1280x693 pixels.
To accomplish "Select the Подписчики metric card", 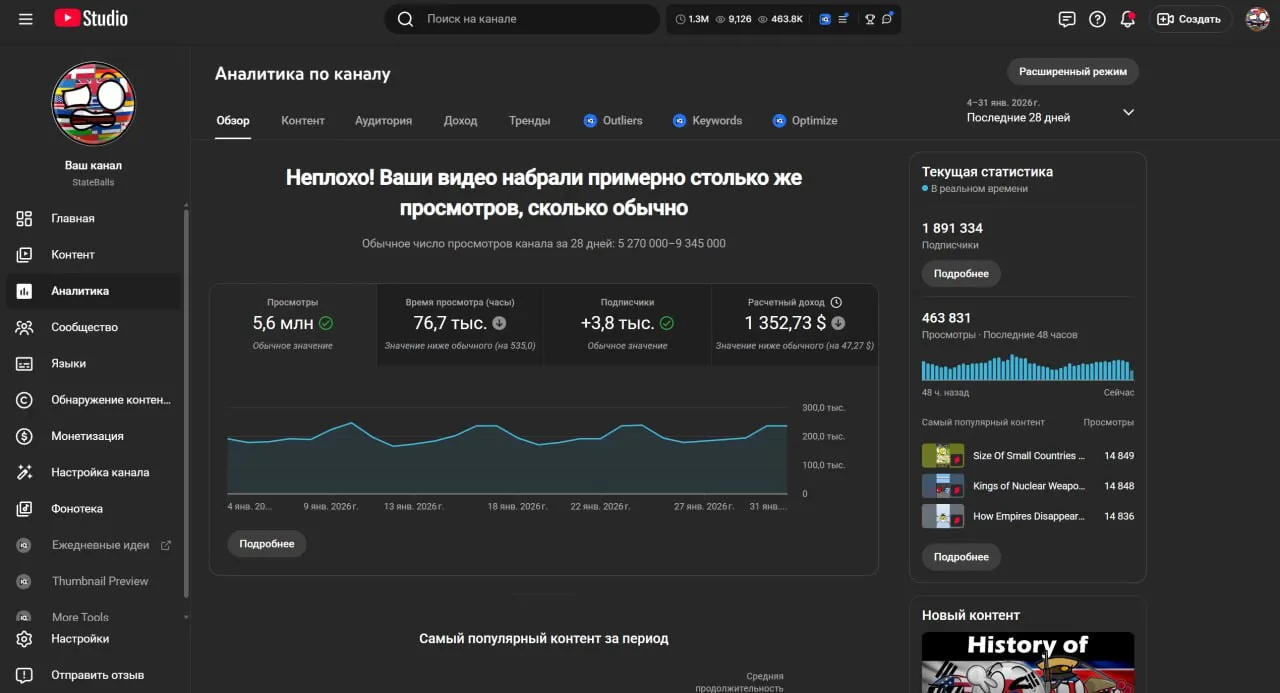I will [627, 325].
